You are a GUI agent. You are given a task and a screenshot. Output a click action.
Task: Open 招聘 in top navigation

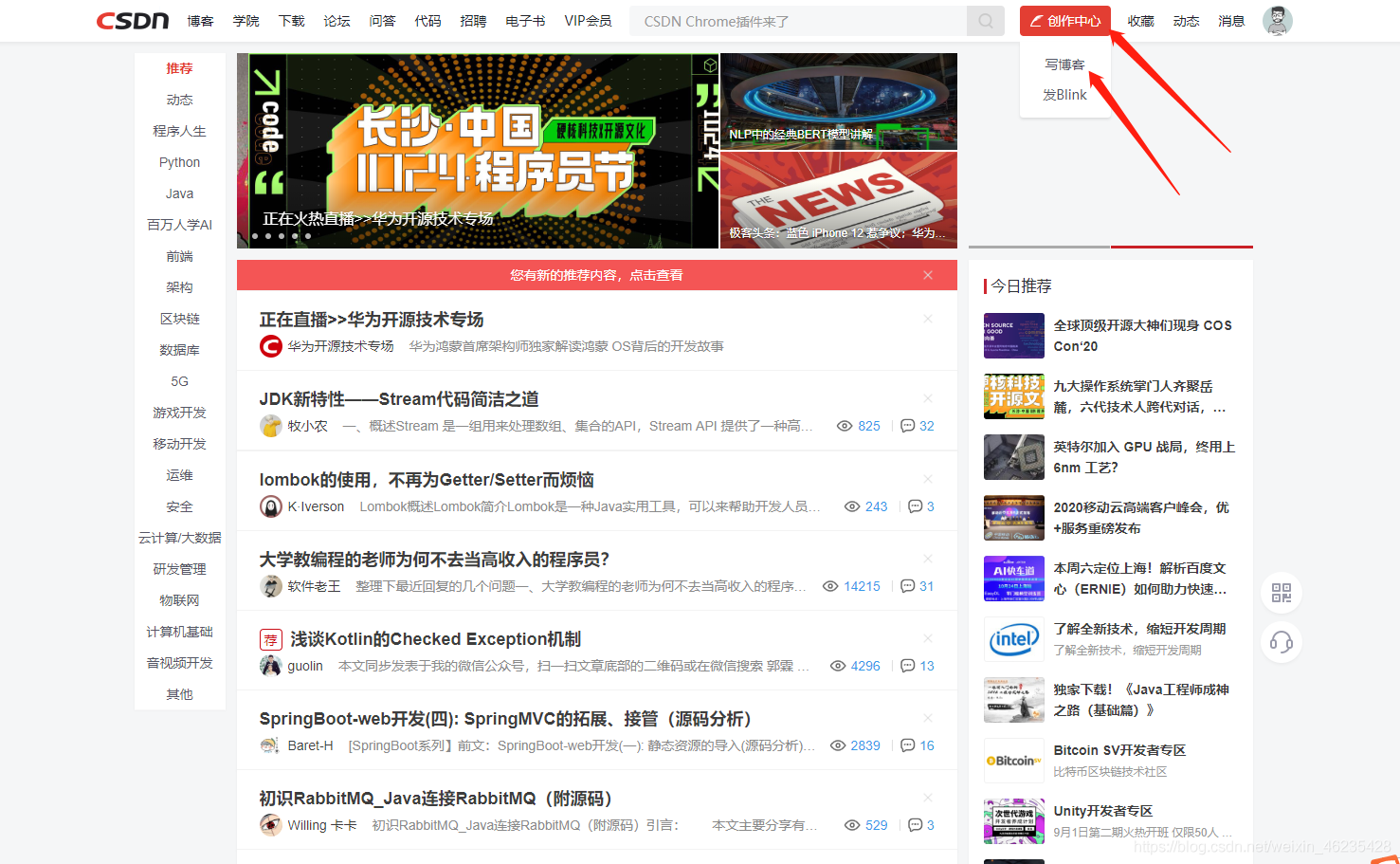pos(473,21)
